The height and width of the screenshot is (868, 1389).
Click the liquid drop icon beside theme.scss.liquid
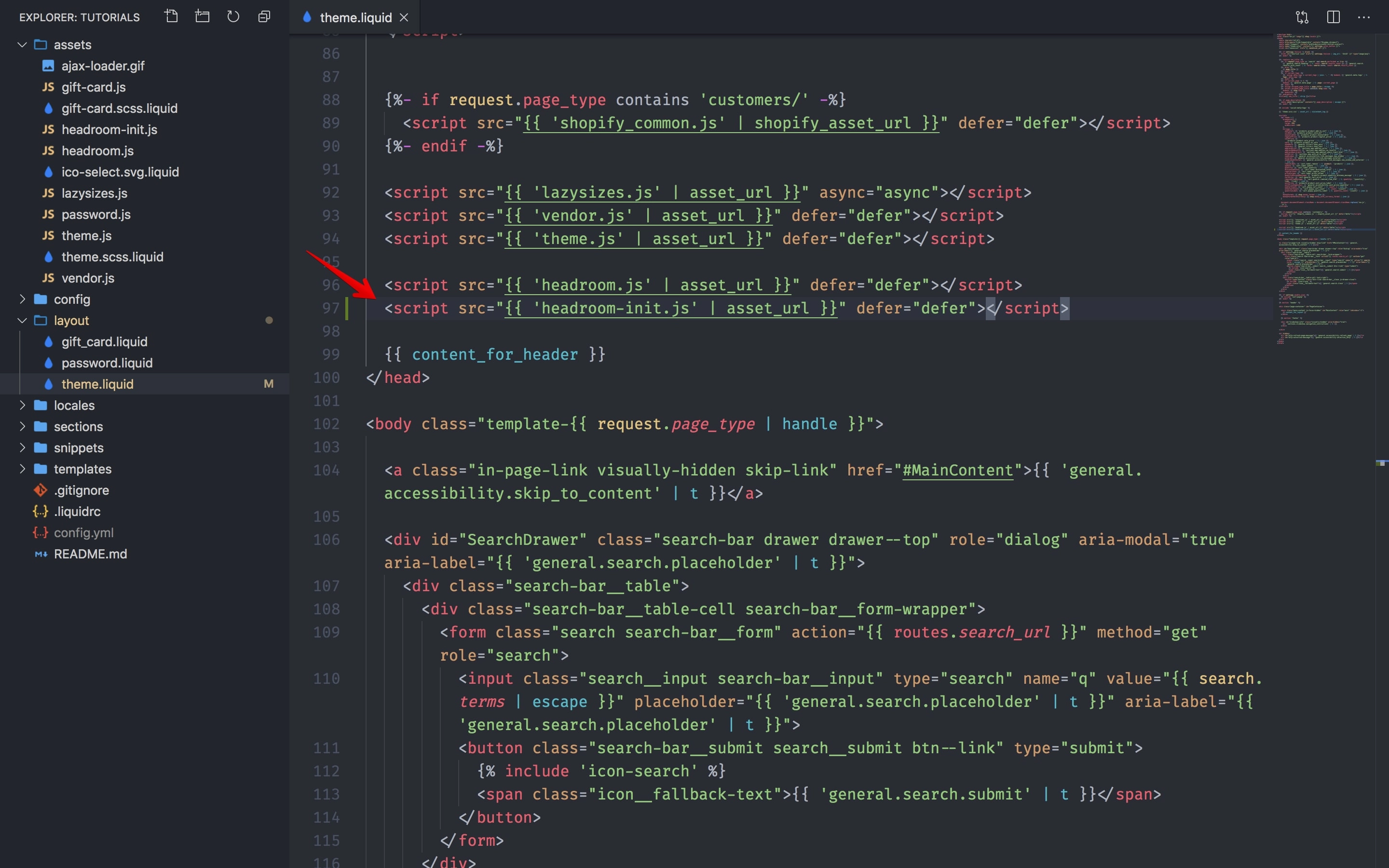[x=48, y=257]
